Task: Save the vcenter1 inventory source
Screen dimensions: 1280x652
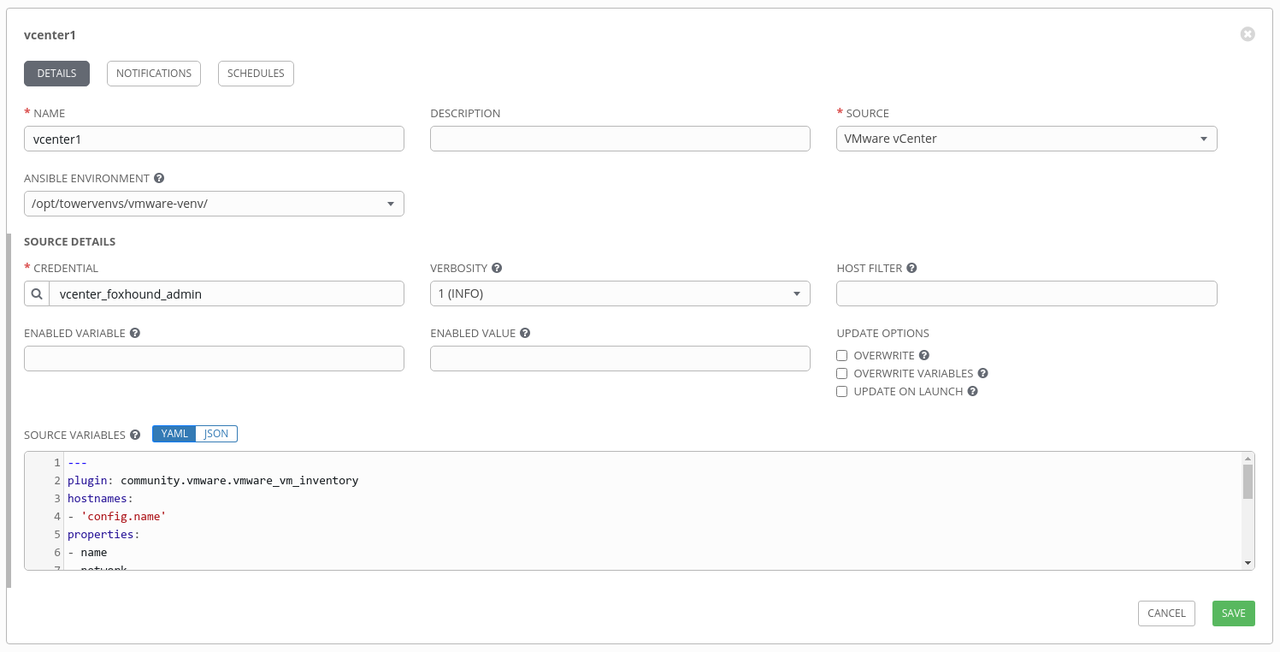Action: [x=1233, y=613]
